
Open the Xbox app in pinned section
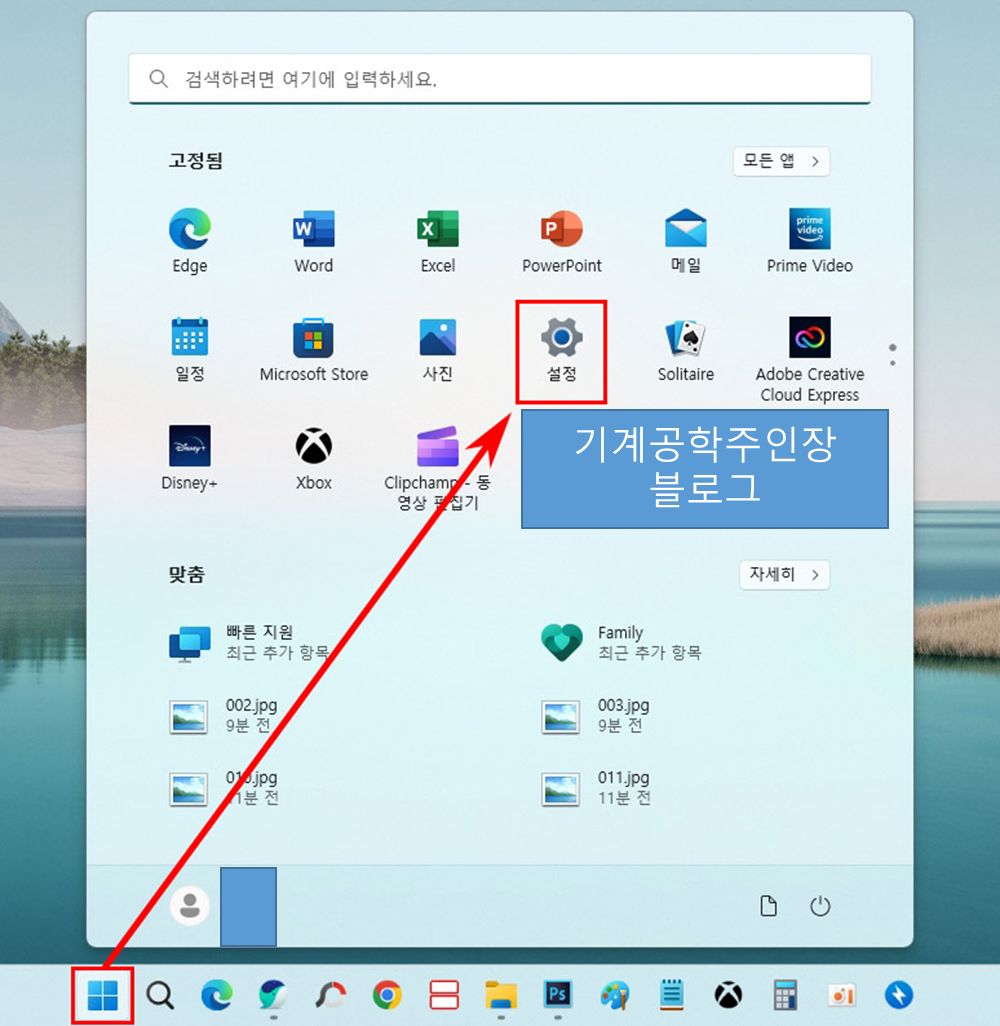point(313,458)
